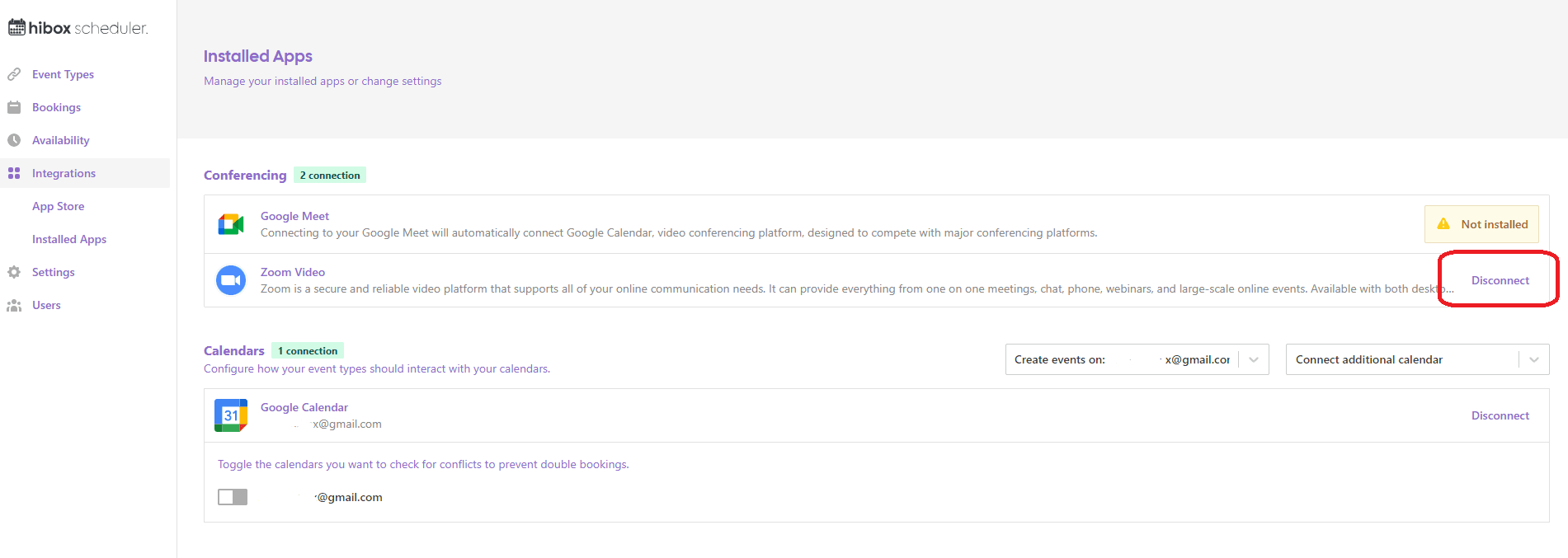Open the Create events on dropdown
Screen dimensions: 1568x558
(1122, 359)
